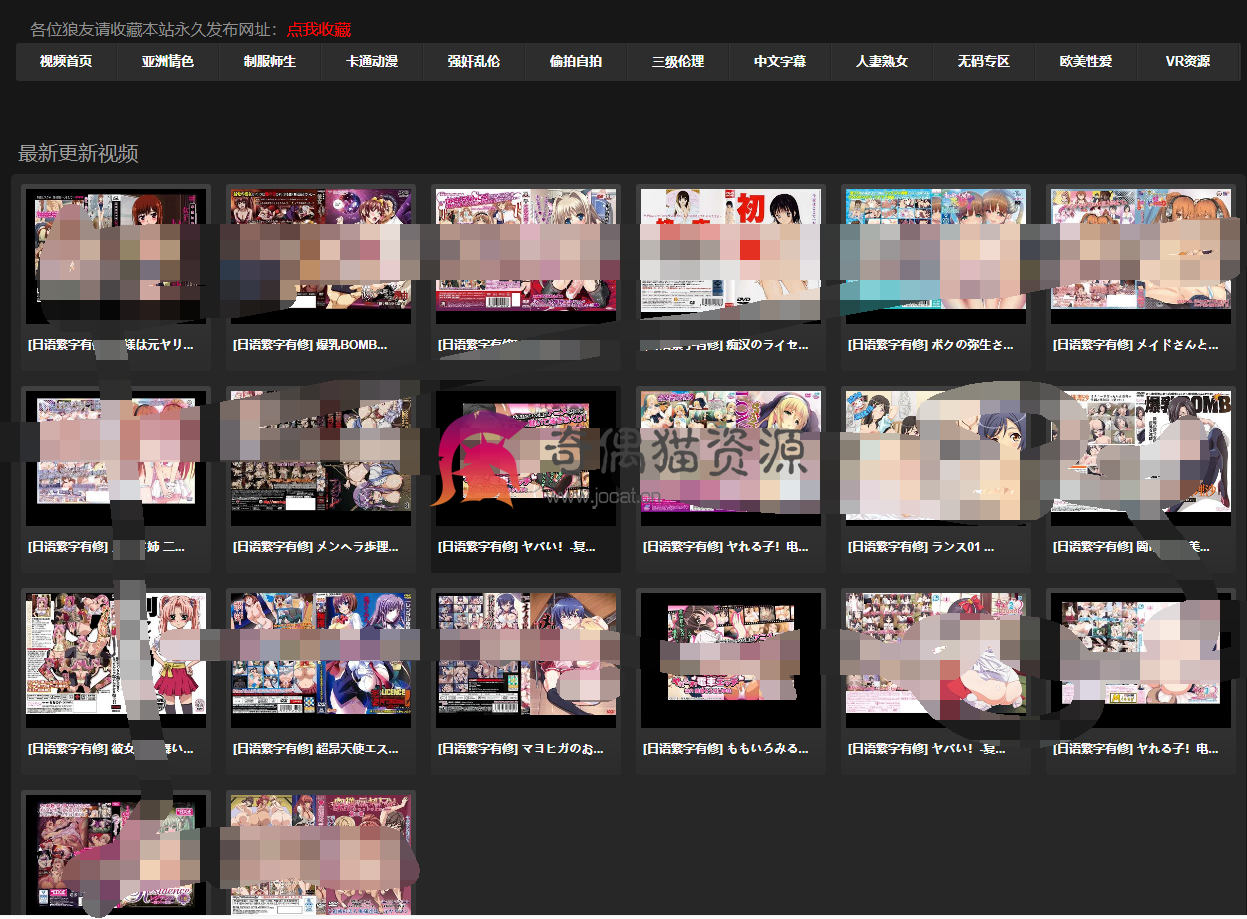Open the thumbnail above ももいろみる title
The width and height of the screenshot is (1247, 919).
click(x=730, y=660)
